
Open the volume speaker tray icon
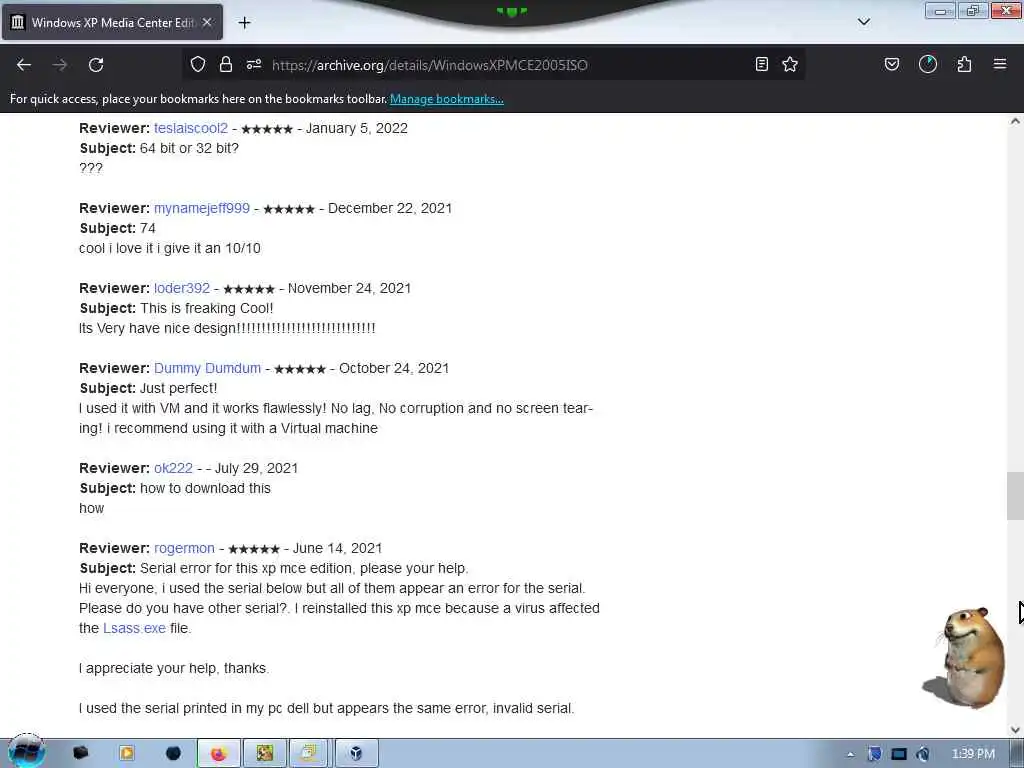923,754
